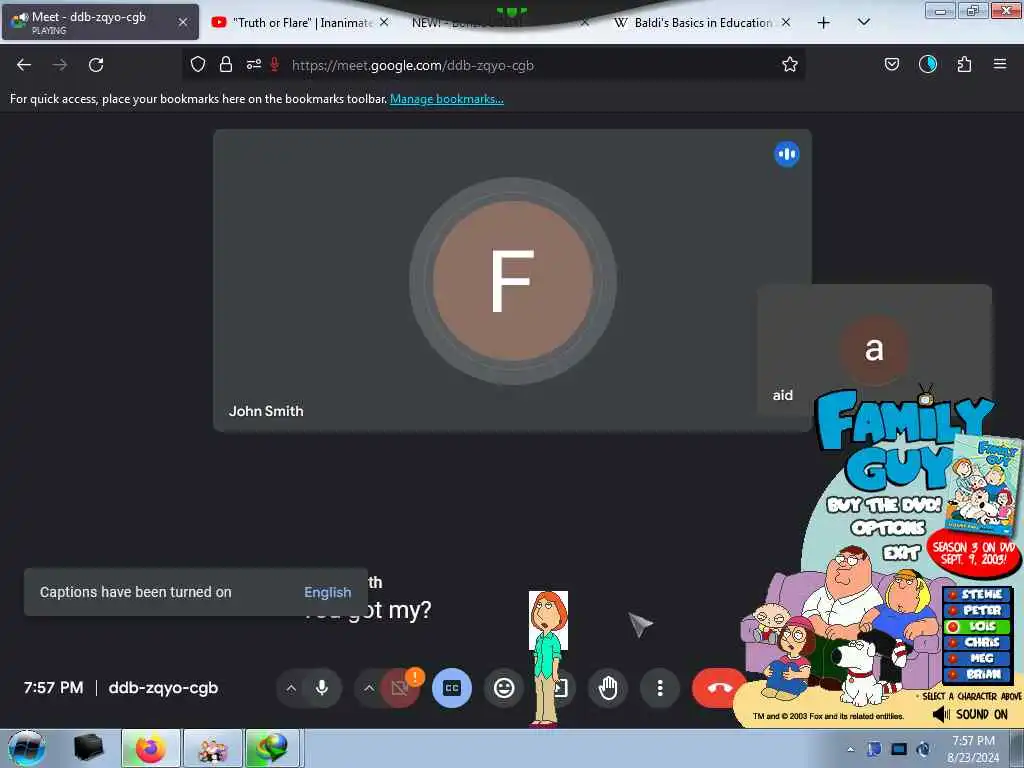1024x768 pixels.
Task: Restore down the Firefox window
Action: click(x=972, y=10)
